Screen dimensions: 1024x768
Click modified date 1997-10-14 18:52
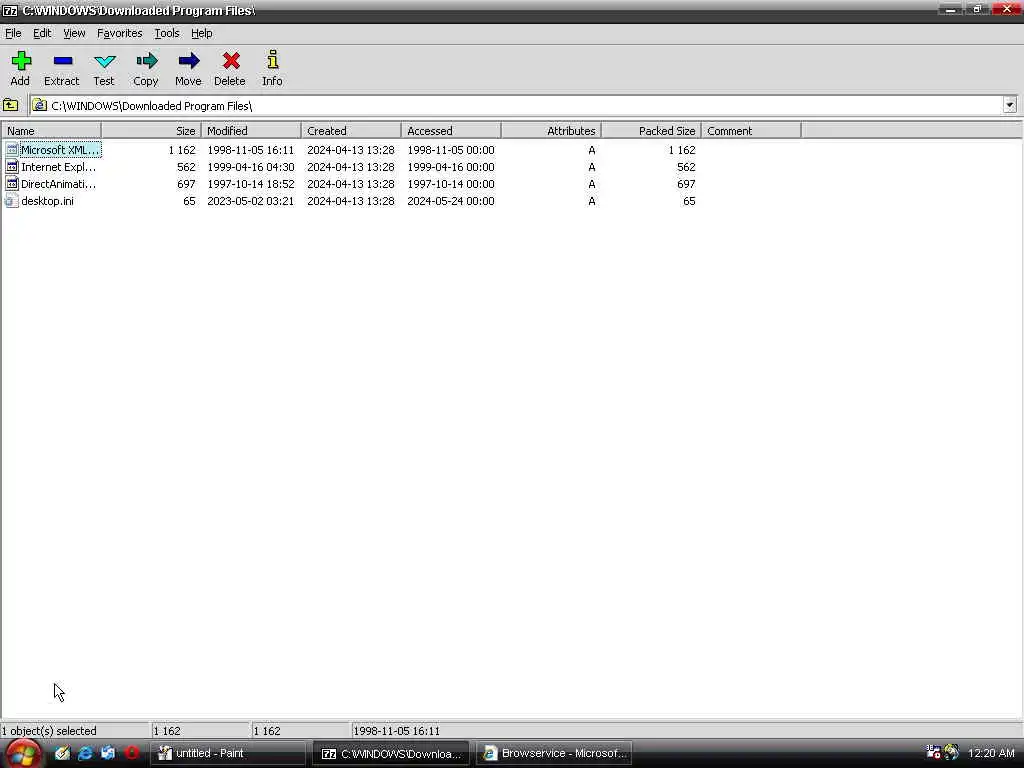click(251, 184)
